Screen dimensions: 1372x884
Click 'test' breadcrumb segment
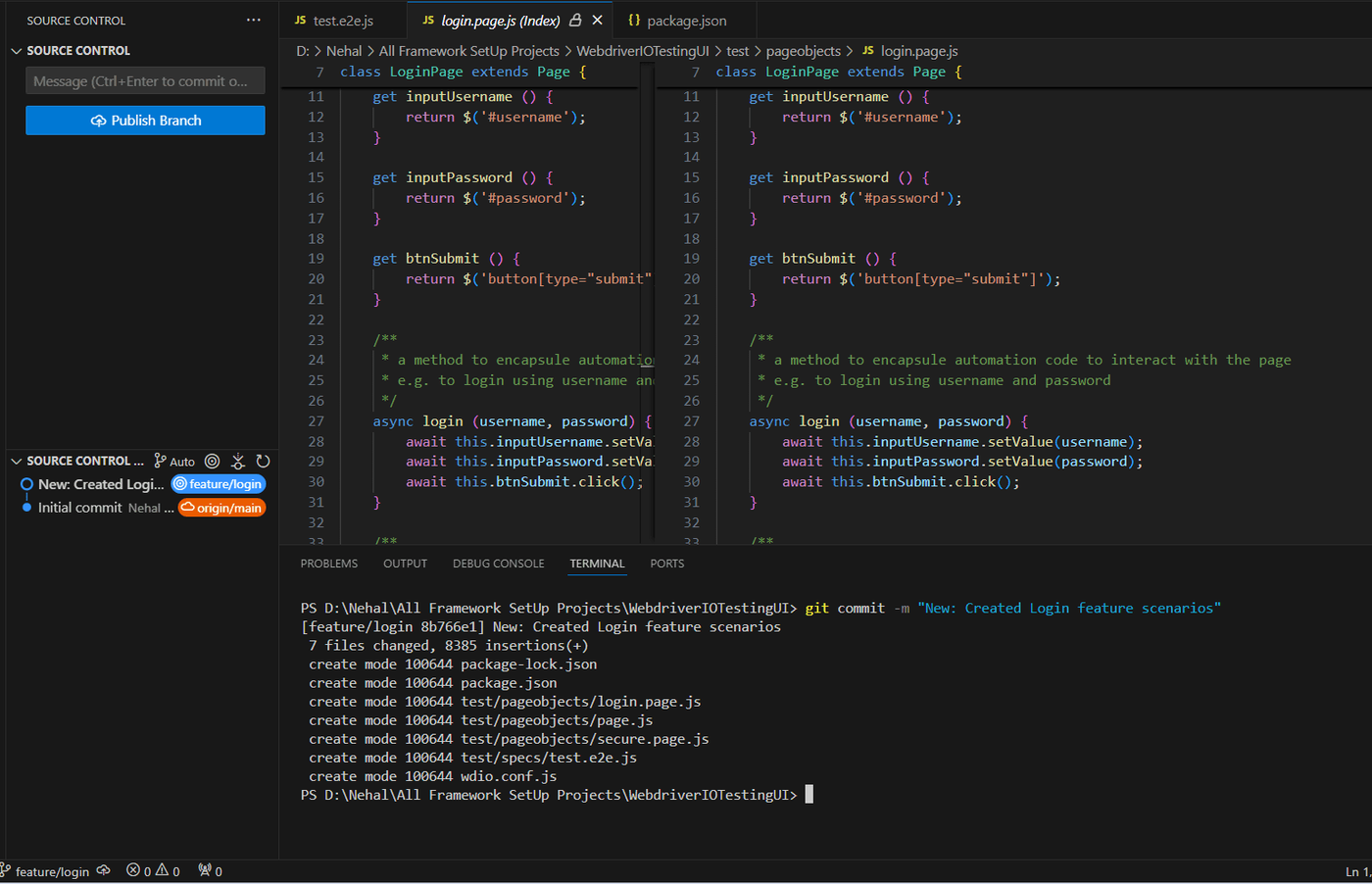[x=738, y=51]
